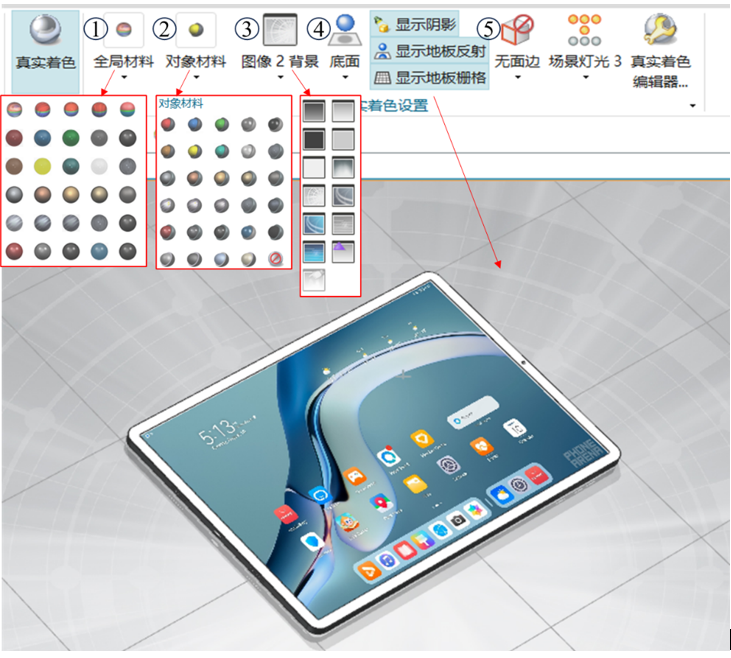Select red sphere in object materials first row
The image size is (731, 658).
coord(168,125)
